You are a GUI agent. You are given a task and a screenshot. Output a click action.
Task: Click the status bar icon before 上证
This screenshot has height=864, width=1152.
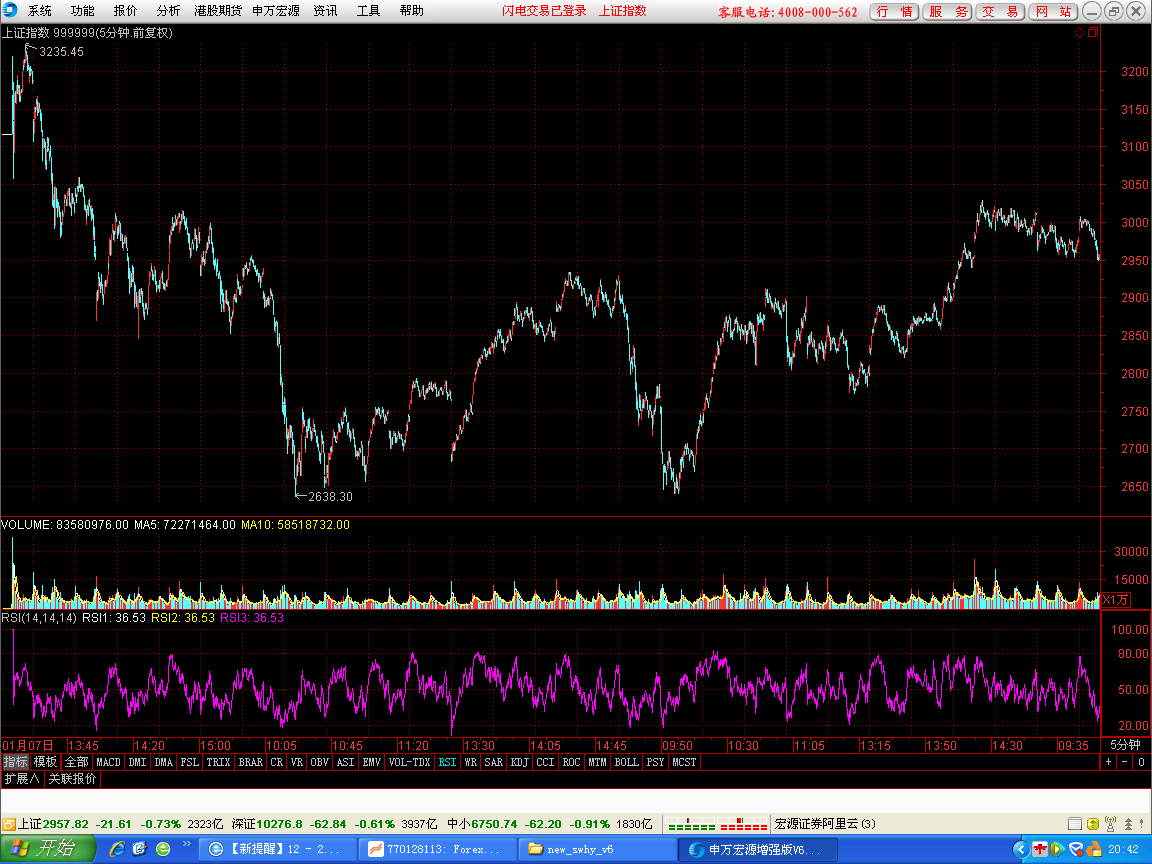9,824
